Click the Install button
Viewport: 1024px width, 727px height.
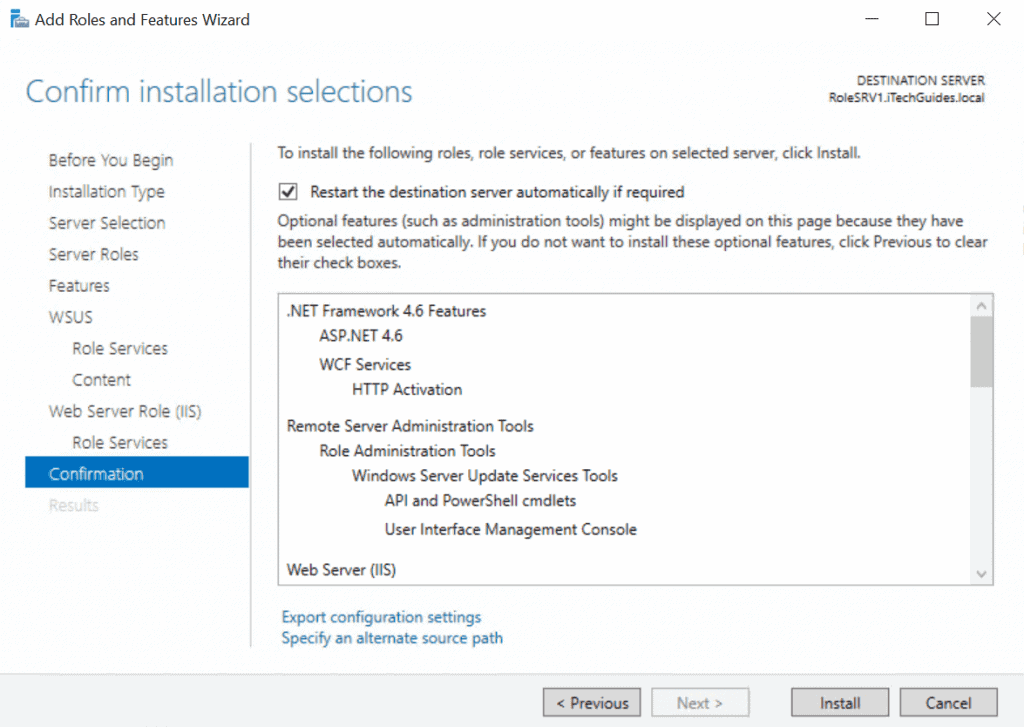[x=840, y=703]
